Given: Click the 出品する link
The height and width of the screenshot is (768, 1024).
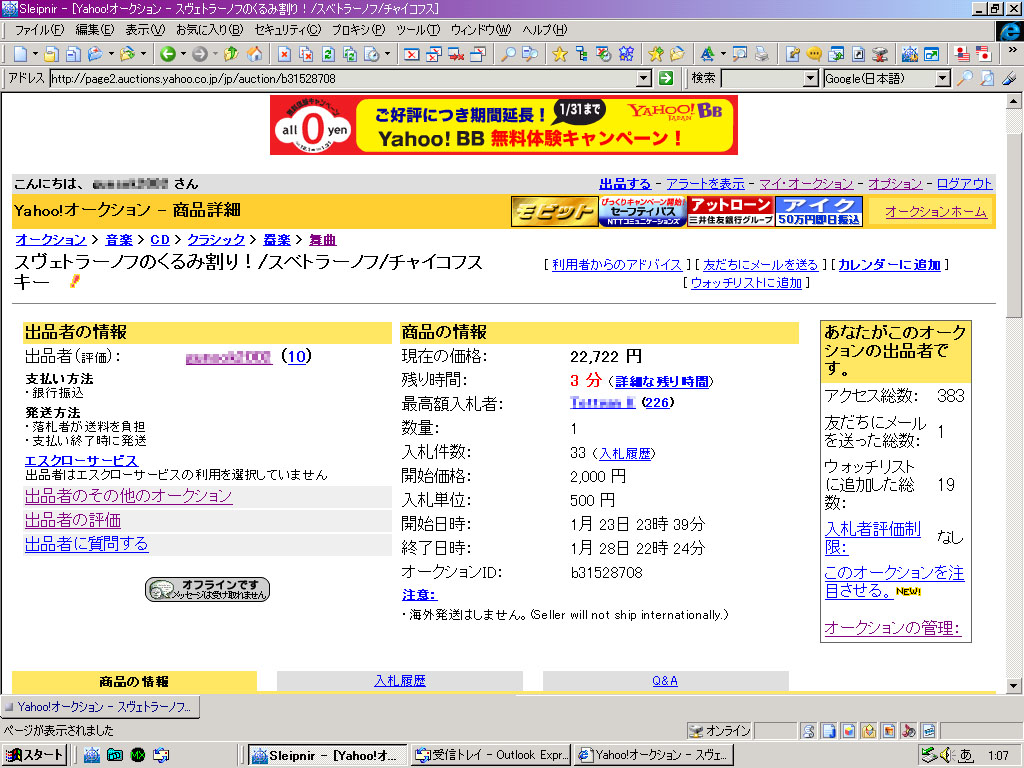Looking at the screenshot, I should coord(625,184).
